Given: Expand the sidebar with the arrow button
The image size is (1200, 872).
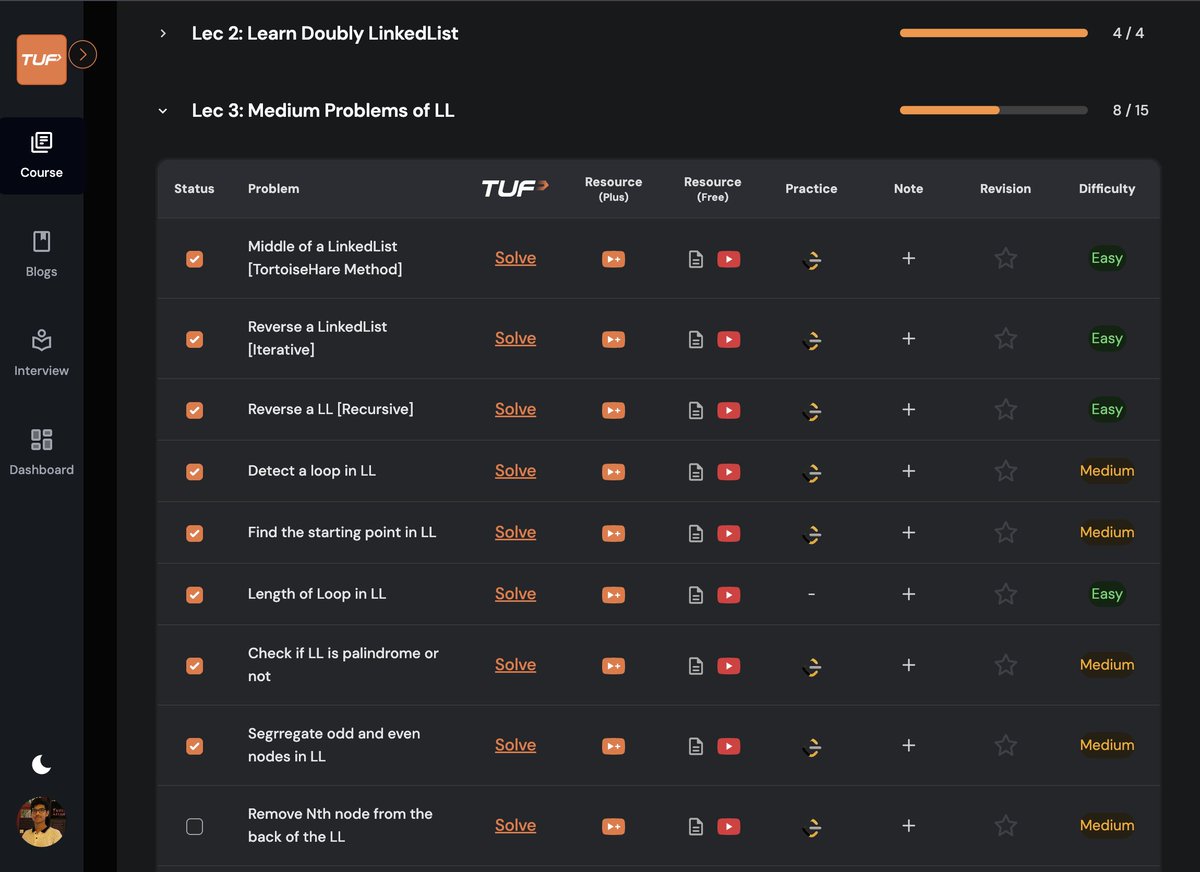Looking at the screenshot, I should (x=83, y=55).
